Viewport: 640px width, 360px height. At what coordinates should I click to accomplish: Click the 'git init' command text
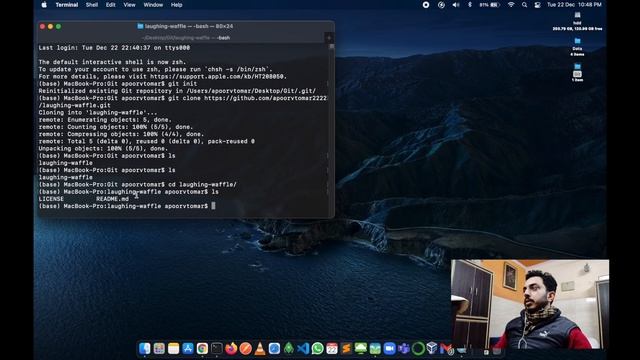182,84
